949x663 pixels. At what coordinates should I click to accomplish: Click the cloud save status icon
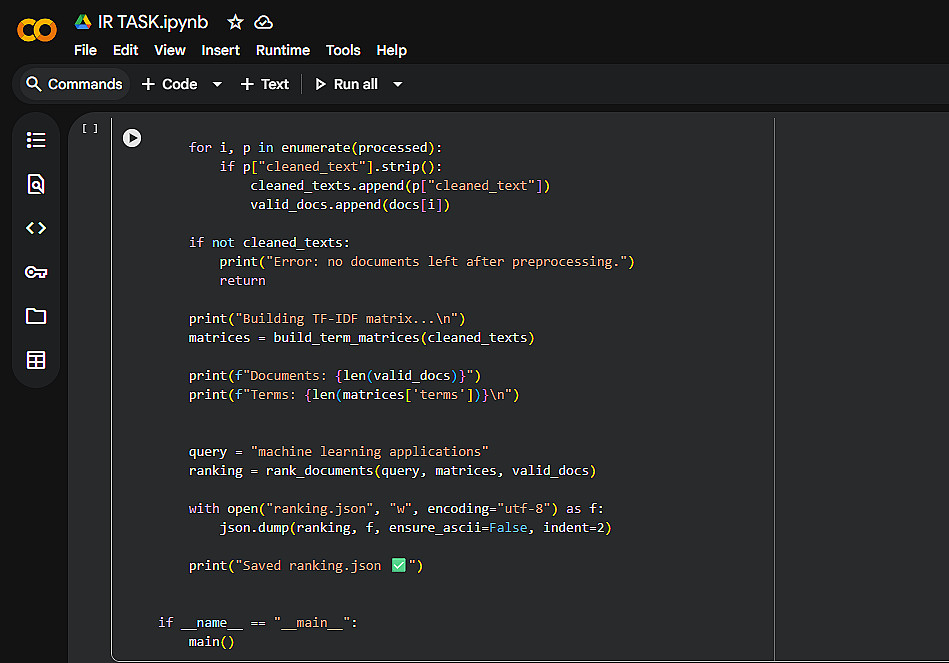pyautogui.click(x=263, y=22)
